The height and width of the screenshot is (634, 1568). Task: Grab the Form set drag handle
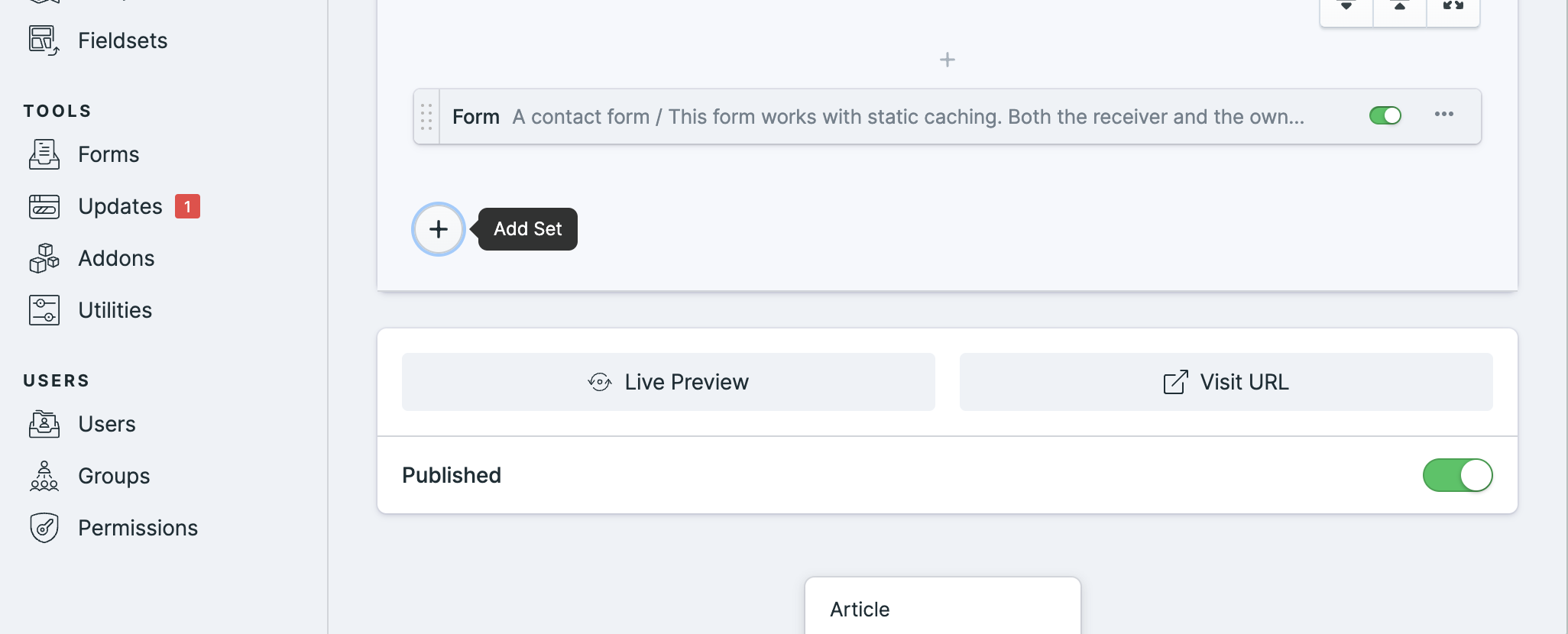coord(426,117)
